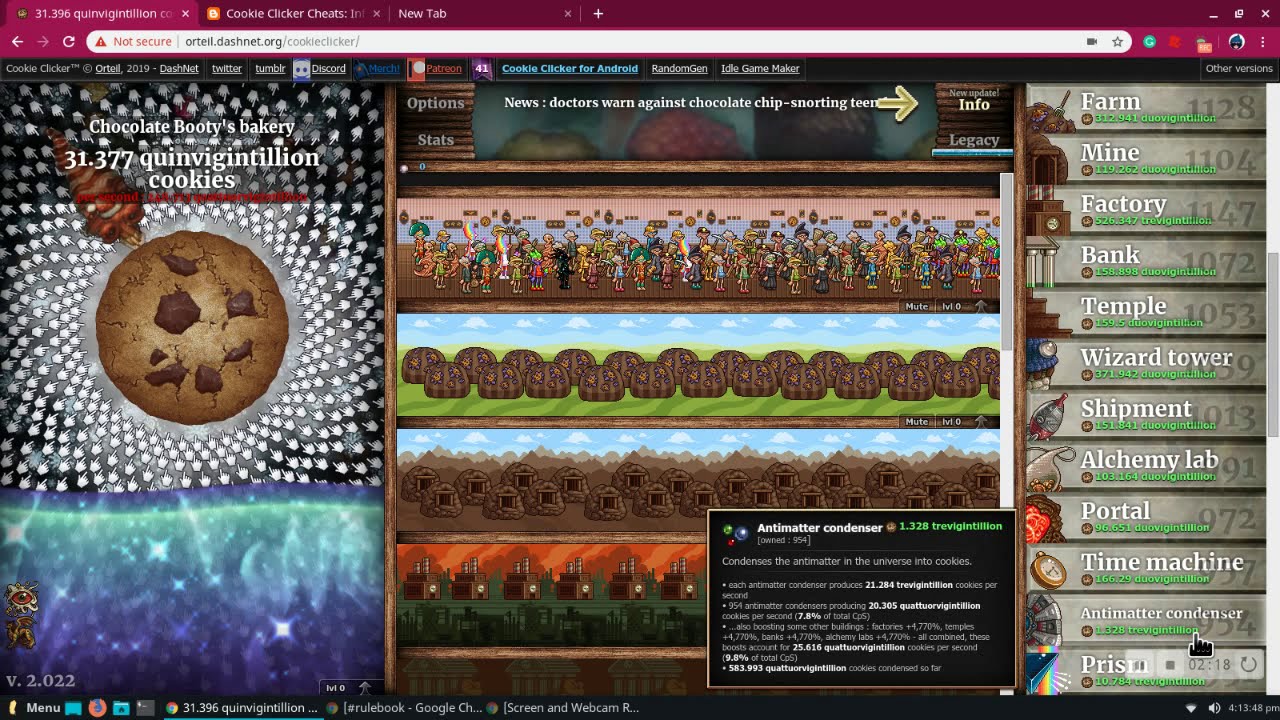Pause the screen recording overlay
1280x720 pixels.
(1141, 664)
